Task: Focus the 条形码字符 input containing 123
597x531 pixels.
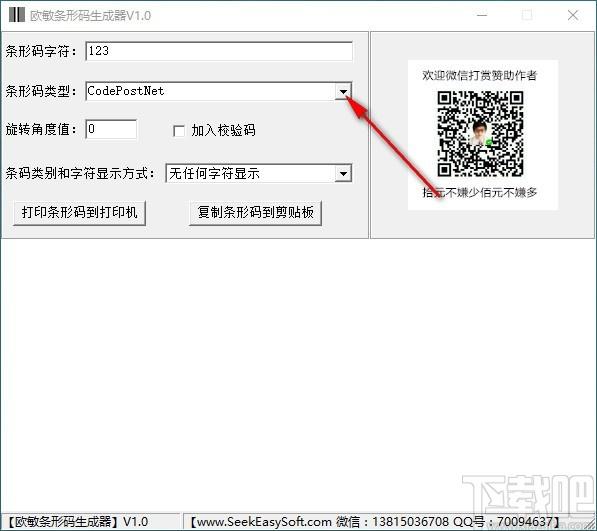Action: pos(219,51)
